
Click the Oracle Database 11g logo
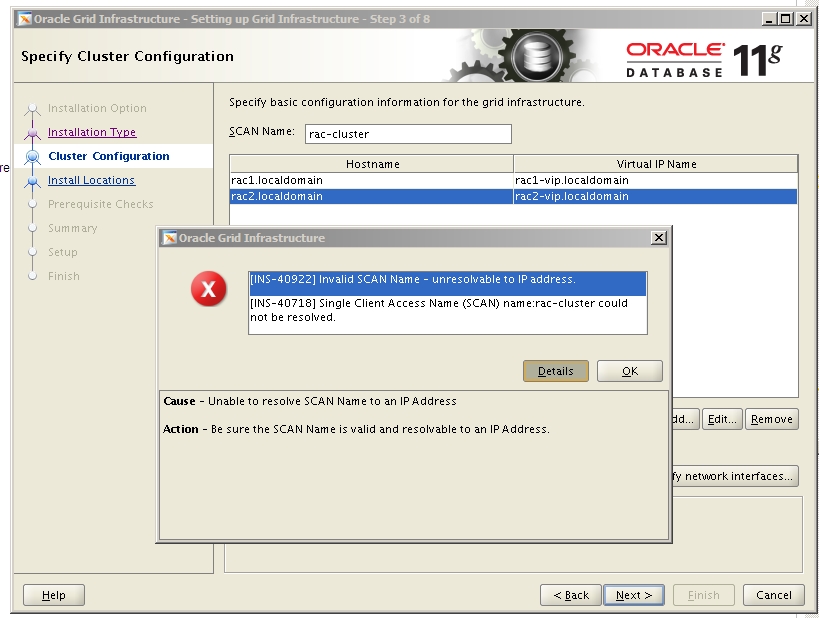pos(704,60)
